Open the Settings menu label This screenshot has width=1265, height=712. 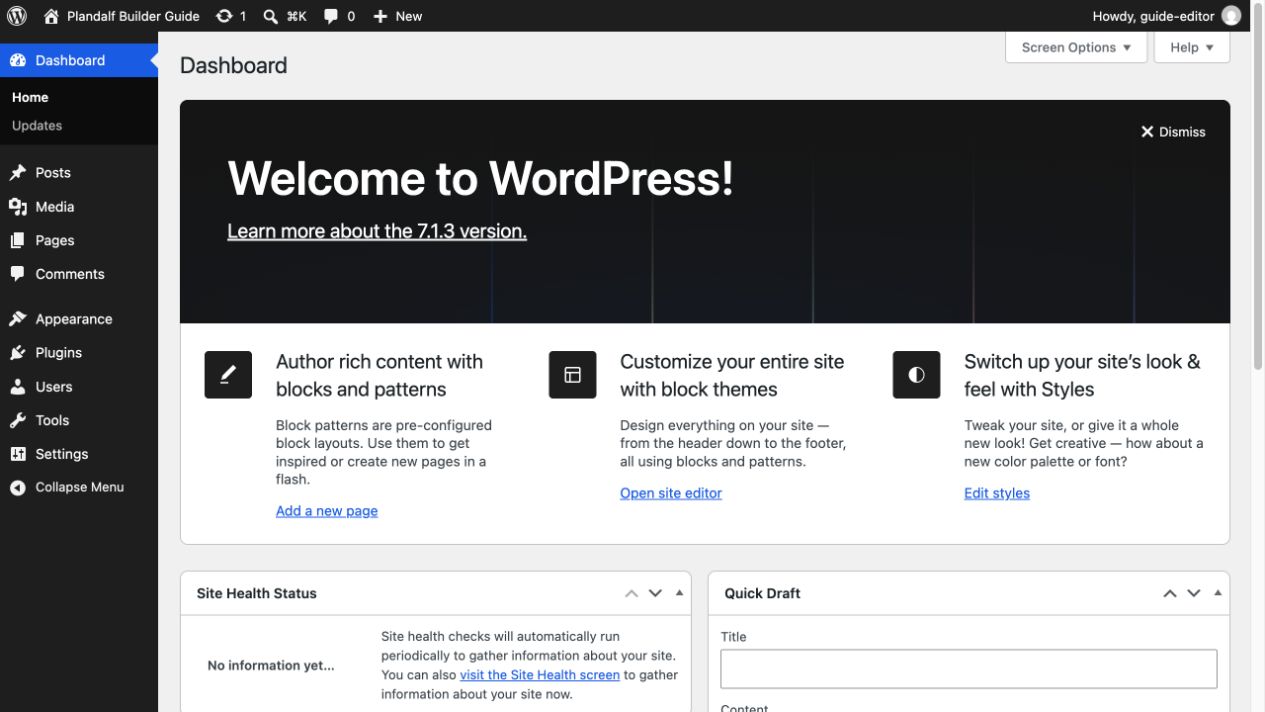pos(62,454)
